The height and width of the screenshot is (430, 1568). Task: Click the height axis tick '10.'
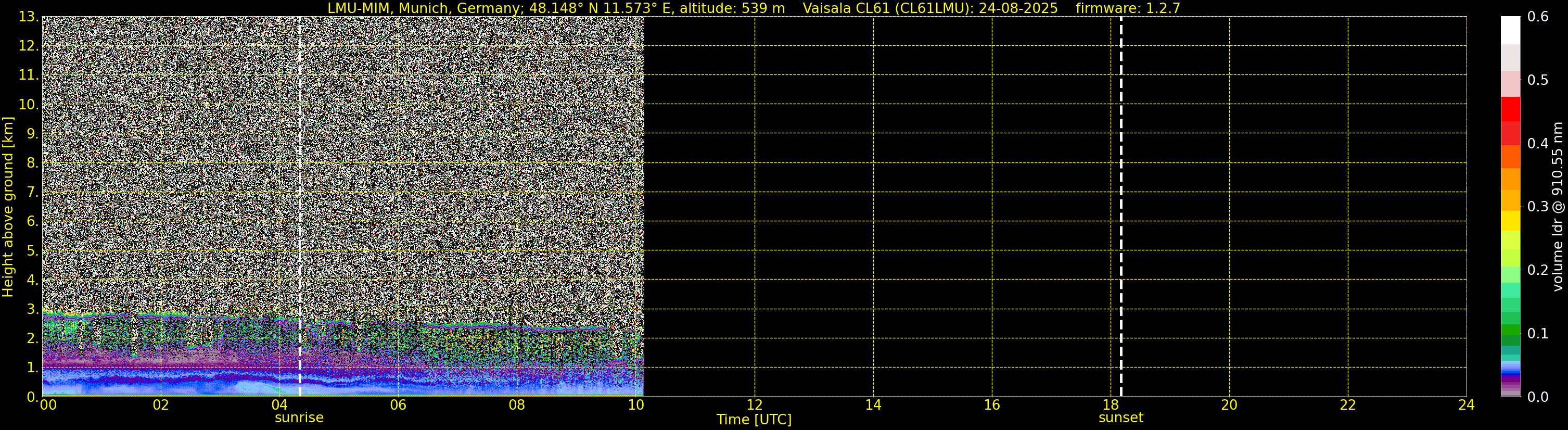[x=29, y=105]
